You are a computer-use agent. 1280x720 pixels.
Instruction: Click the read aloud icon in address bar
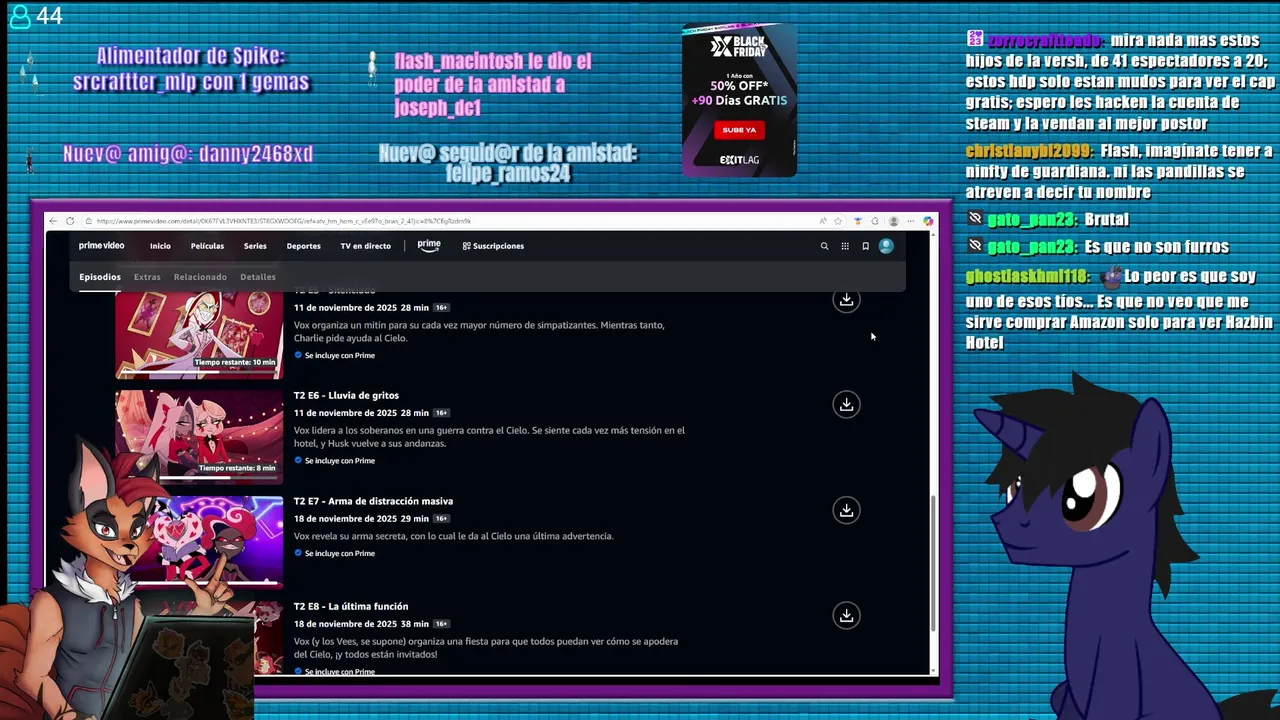click(823, 221)
